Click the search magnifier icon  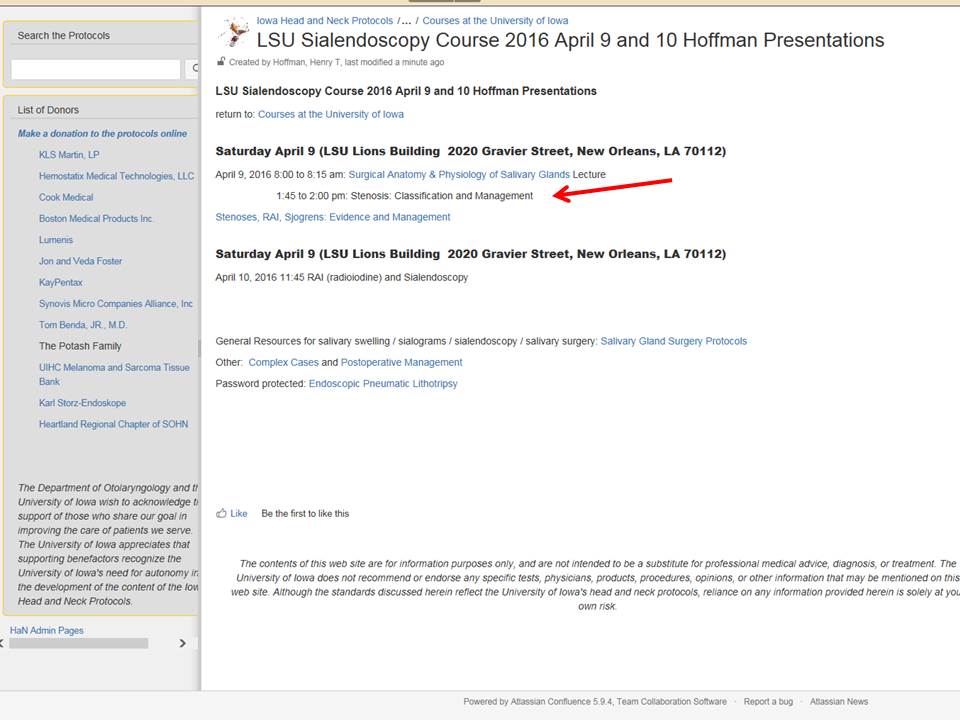[195, 69]
